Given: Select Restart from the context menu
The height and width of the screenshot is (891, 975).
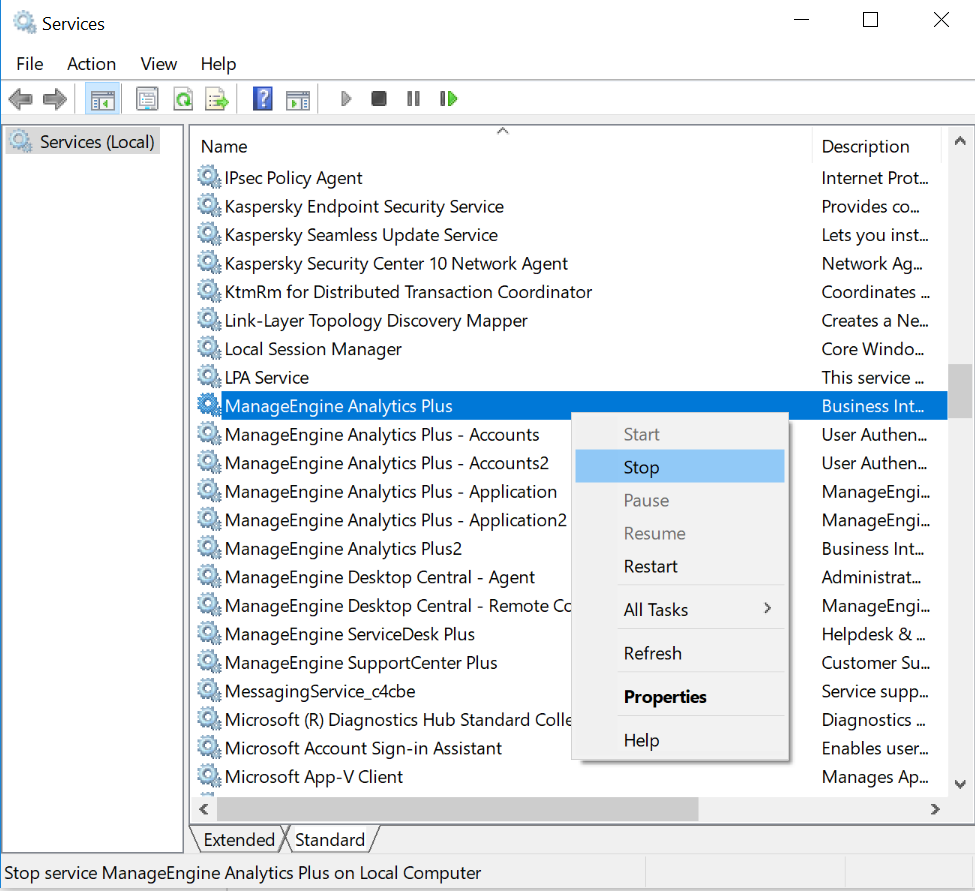Looking at the screenshot, I should (x=650, y=566).
